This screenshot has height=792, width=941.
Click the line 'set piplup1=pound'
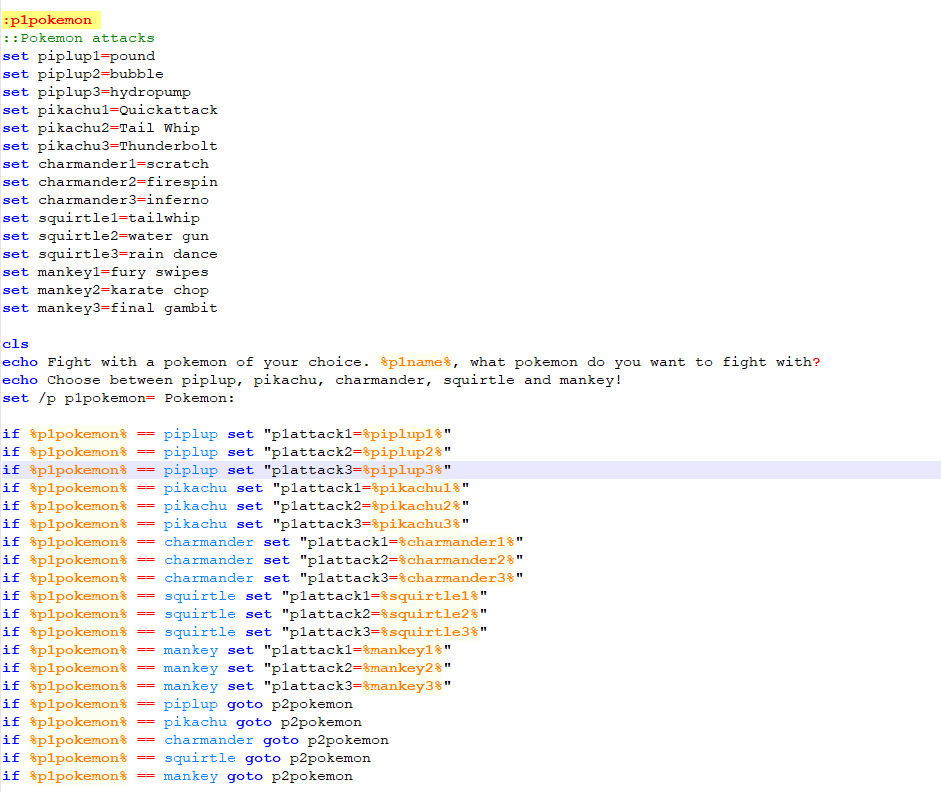click(79, 56)
